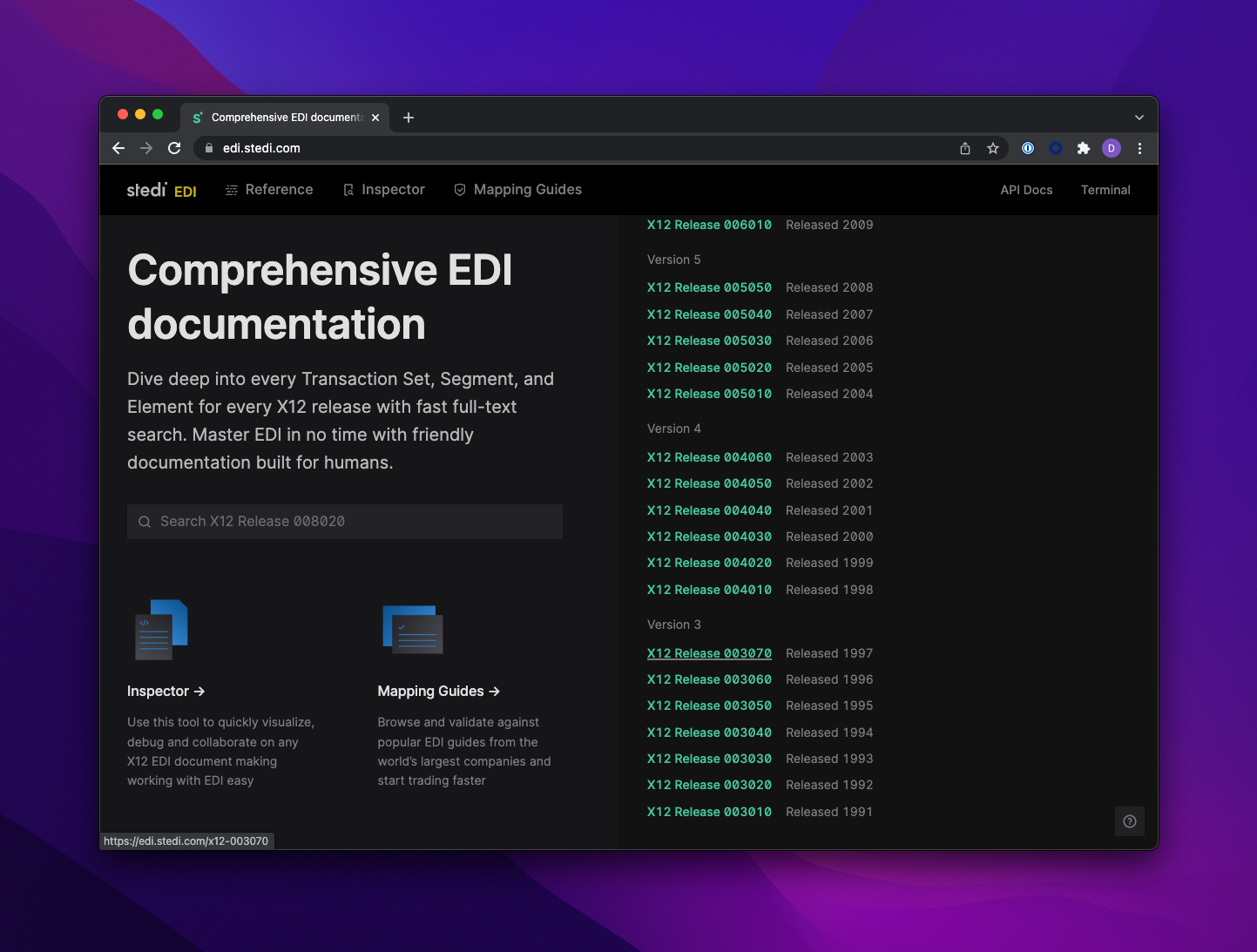Screen dimensions: 1257x952
Task: Open X12 Release 005050
Action: click(709, 287)
